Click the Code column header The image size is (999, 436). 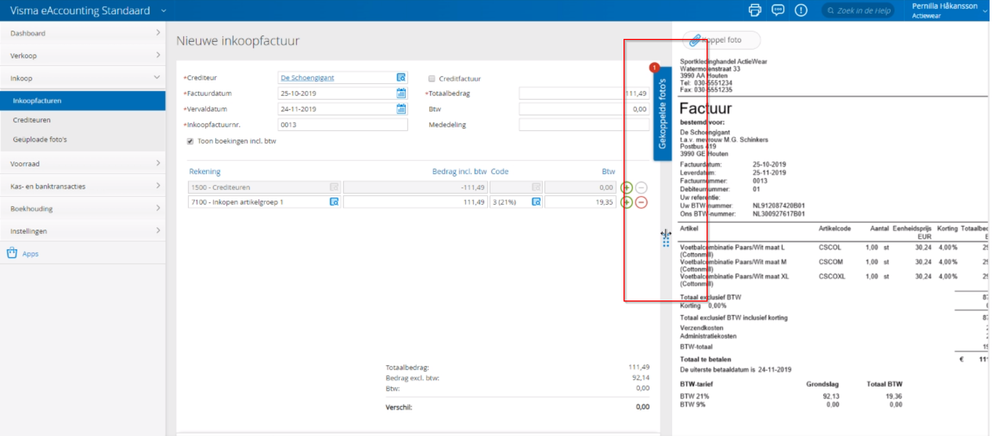click(500, 171)
